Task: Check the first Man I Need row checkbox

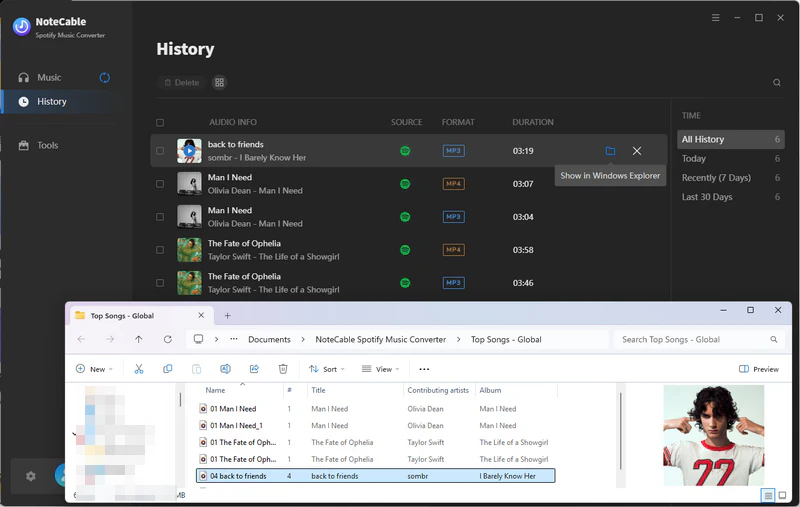Action: coord(160,184)
